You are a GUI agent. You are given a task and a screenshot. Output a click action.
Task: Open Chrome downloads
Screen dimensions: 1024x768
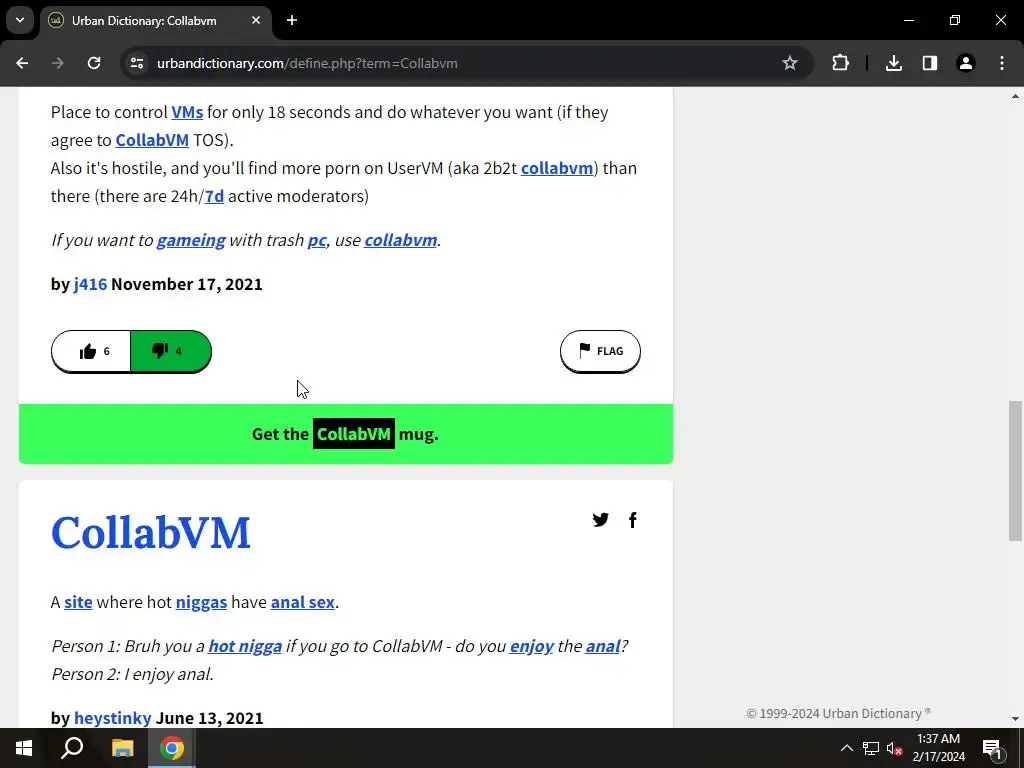coord(894,63)
